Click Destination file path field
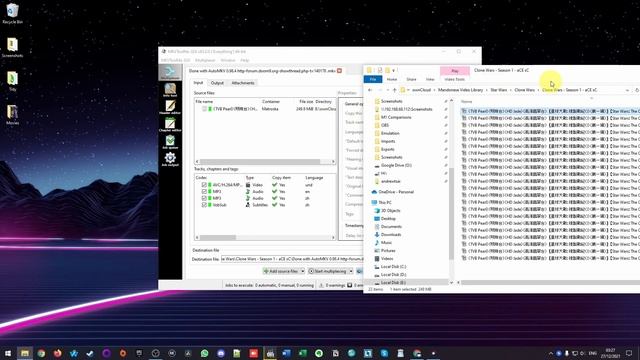 coord(292,259)
